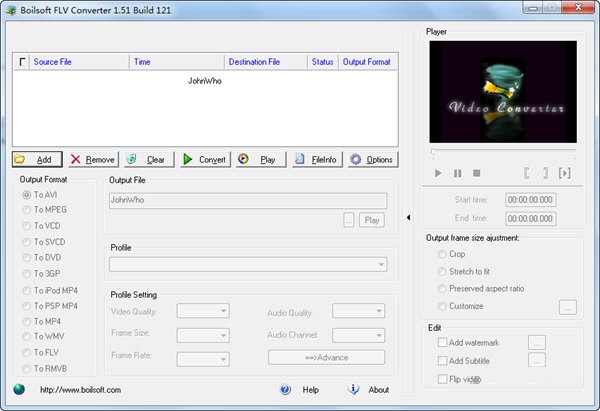Viewport: 600px width, 411px height.
Task: Show the About dialog
Action: point(369,390)
